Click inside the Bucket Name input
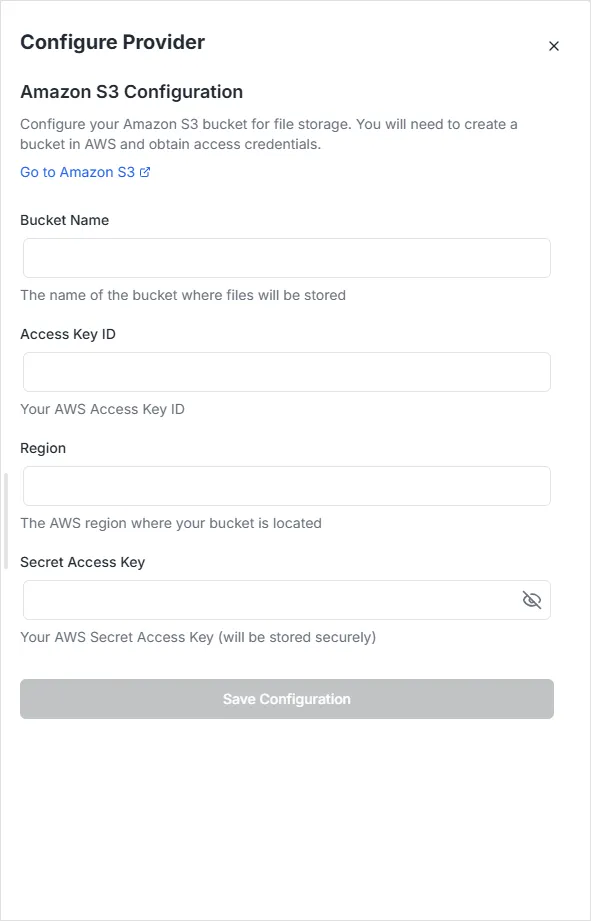Image resolution: width=591 pixels, height=921 pixels. [x=286, y=257]
